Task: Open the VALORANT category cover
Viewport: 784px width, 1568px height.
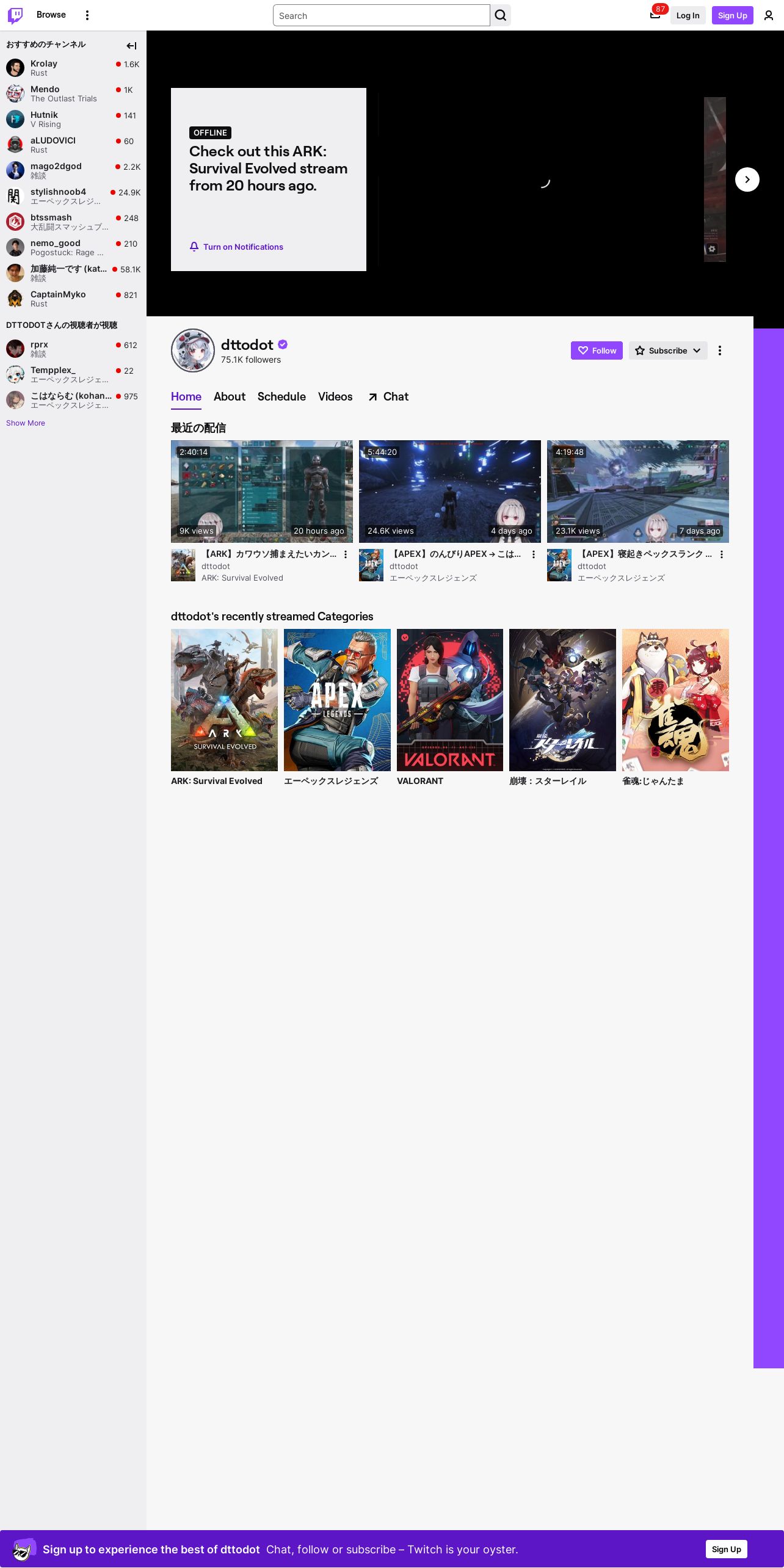Action: (450, 700)
